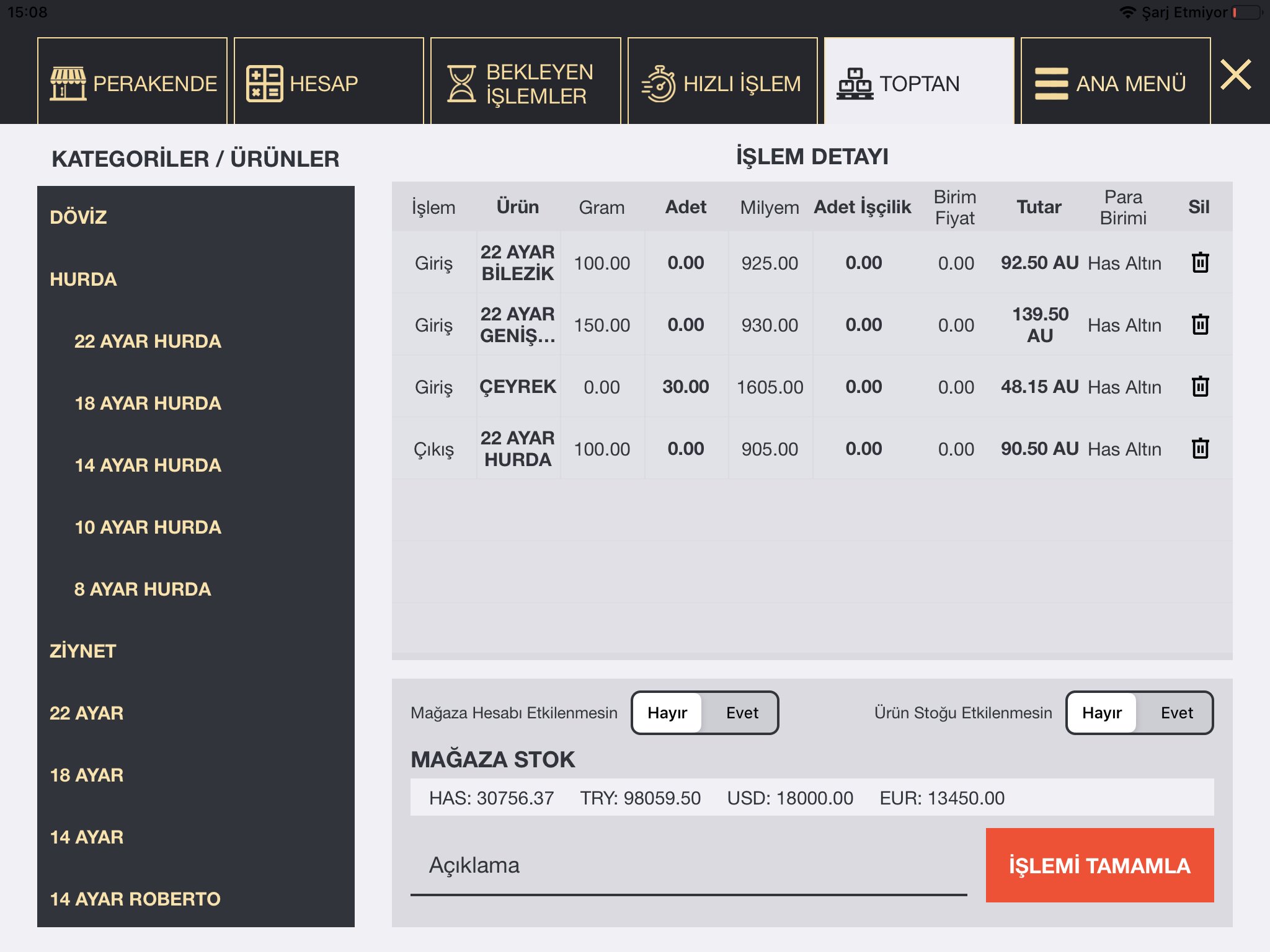Select the TOPTAN tab
The image size is (1270, 952).
919,81
